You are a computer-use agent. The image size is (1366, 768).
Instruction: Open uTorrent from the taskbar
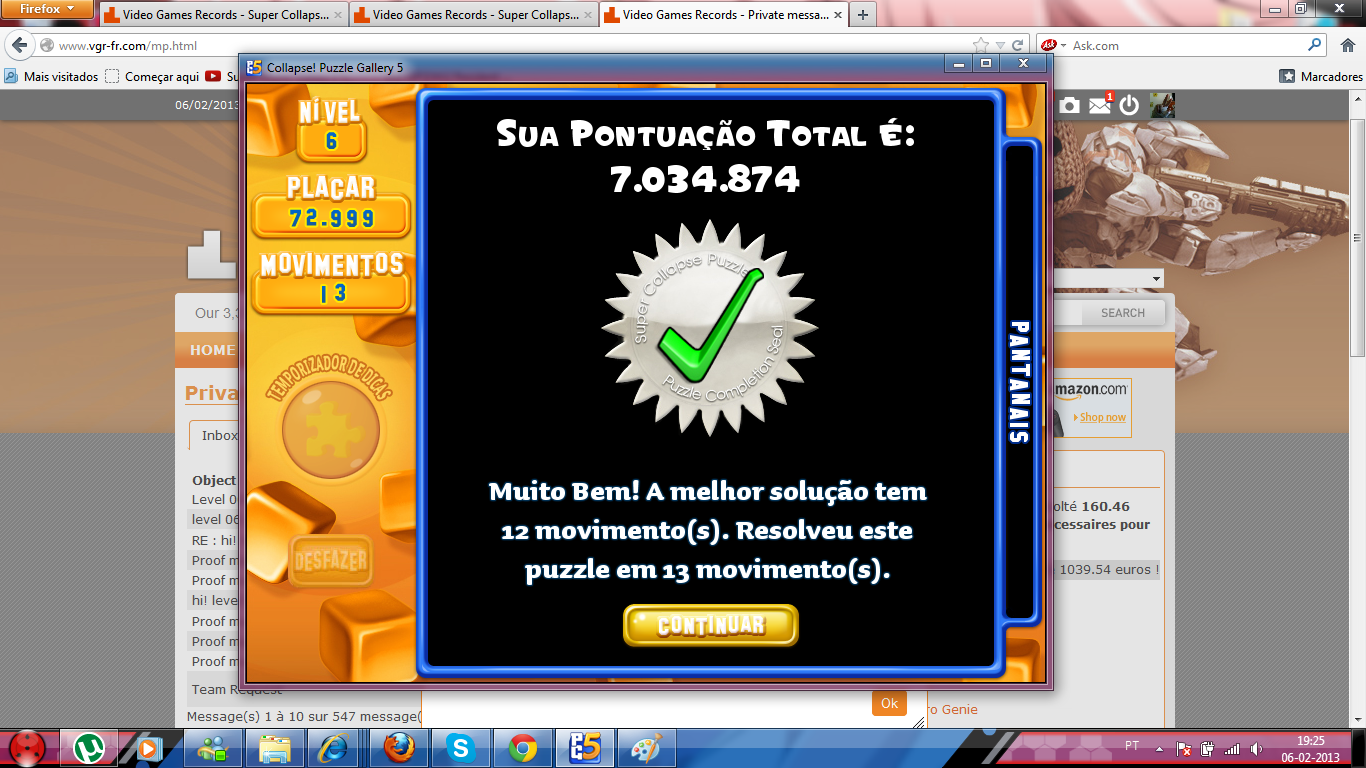pyautogui.click(x=90, y=747)
